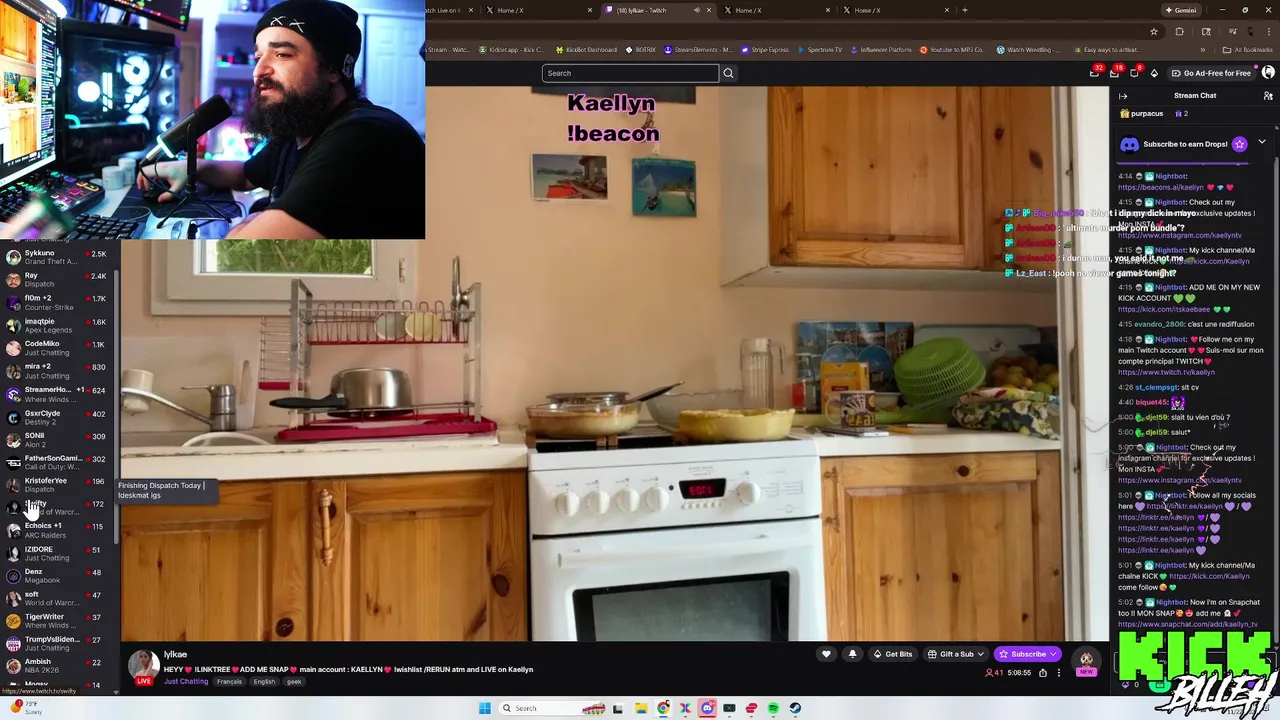Open the chat community users icon
The width and height of the screenshot is (1280, 720).
tap(1268, 96)
